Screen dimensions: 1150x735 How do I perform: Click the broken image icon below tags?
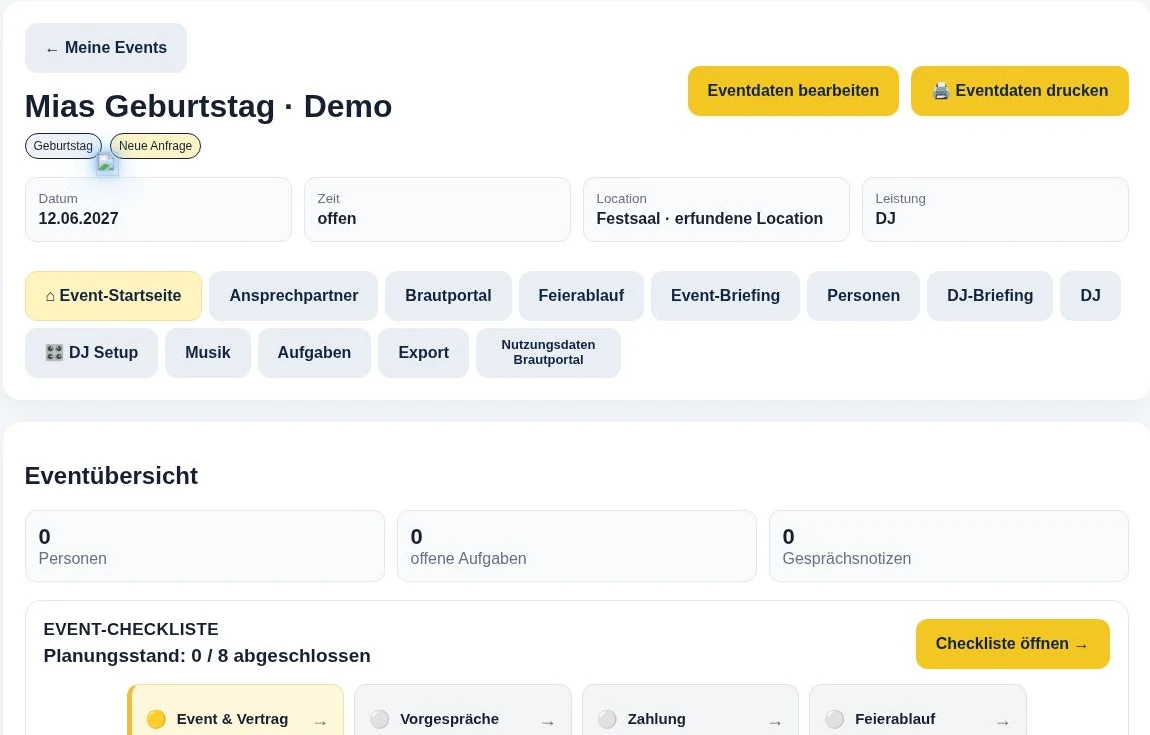[107, 164]
